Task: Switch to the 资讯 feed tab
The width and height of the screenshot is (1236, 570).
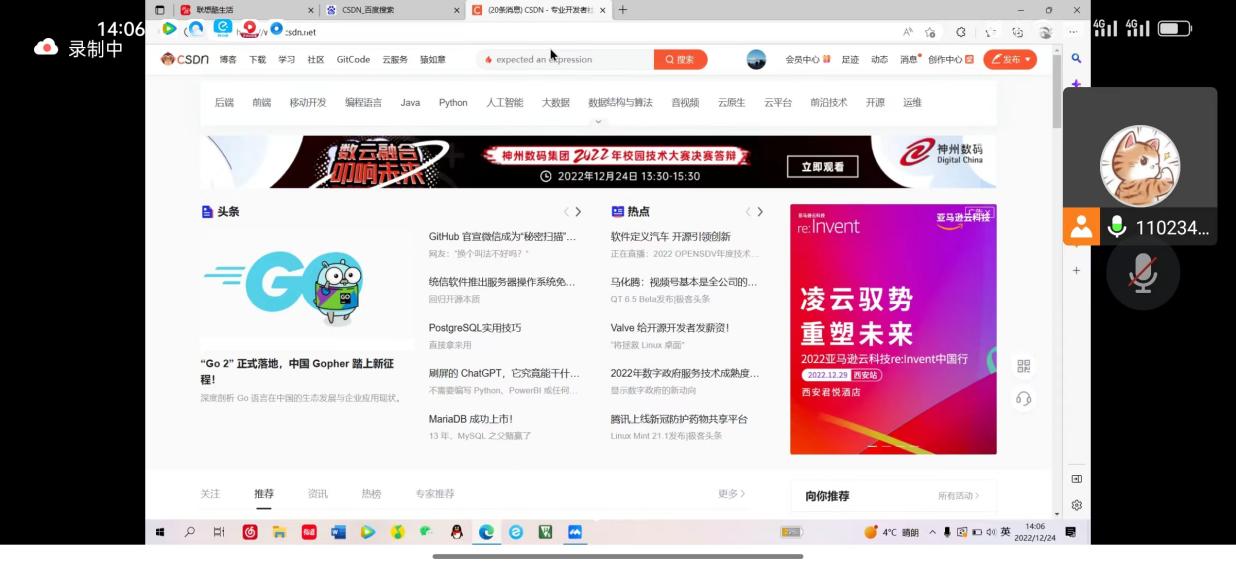Action: tap(317, 494)
